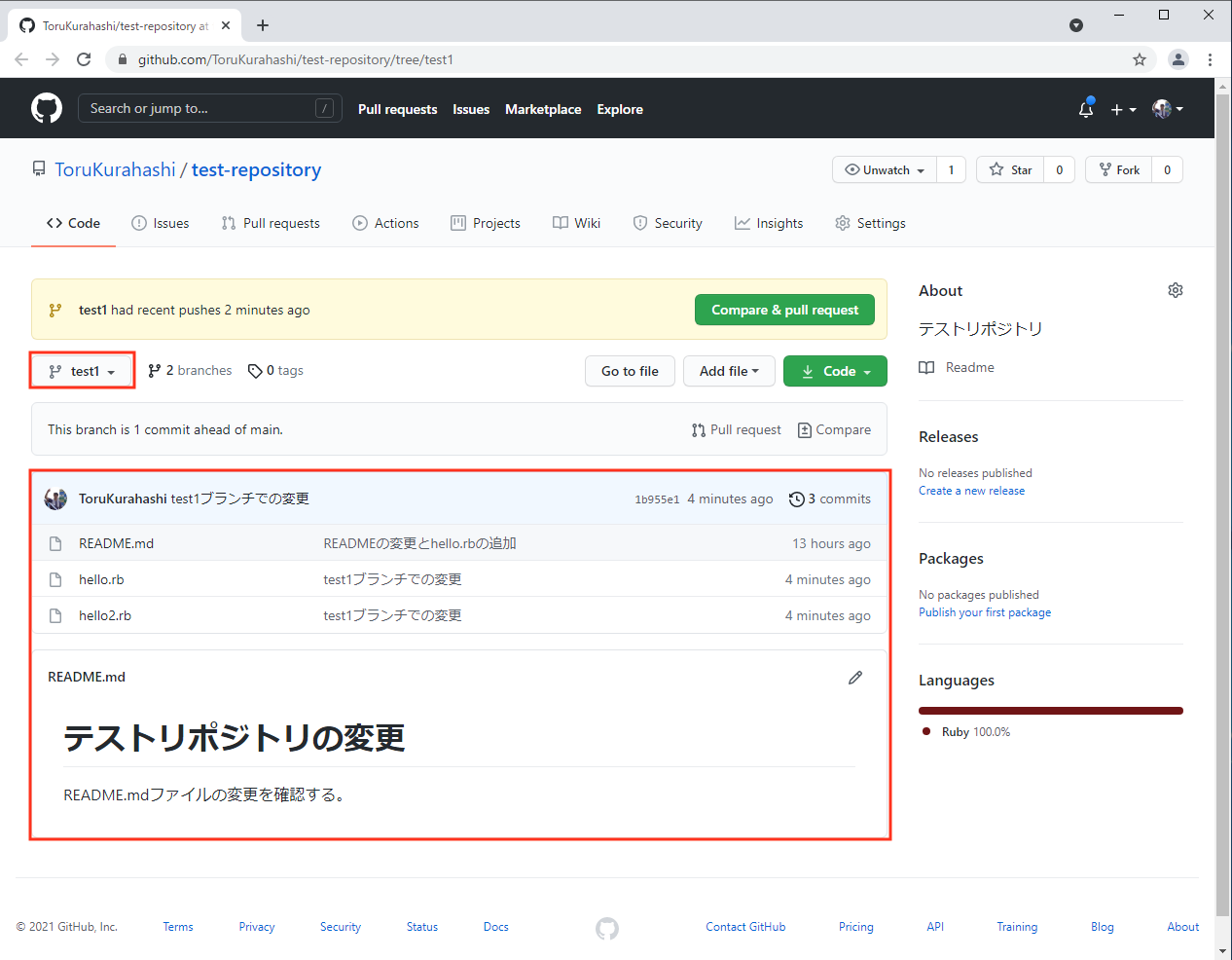1232x960 pixels.
Task: Switch to the Actions tab
Action: (385, 223)
